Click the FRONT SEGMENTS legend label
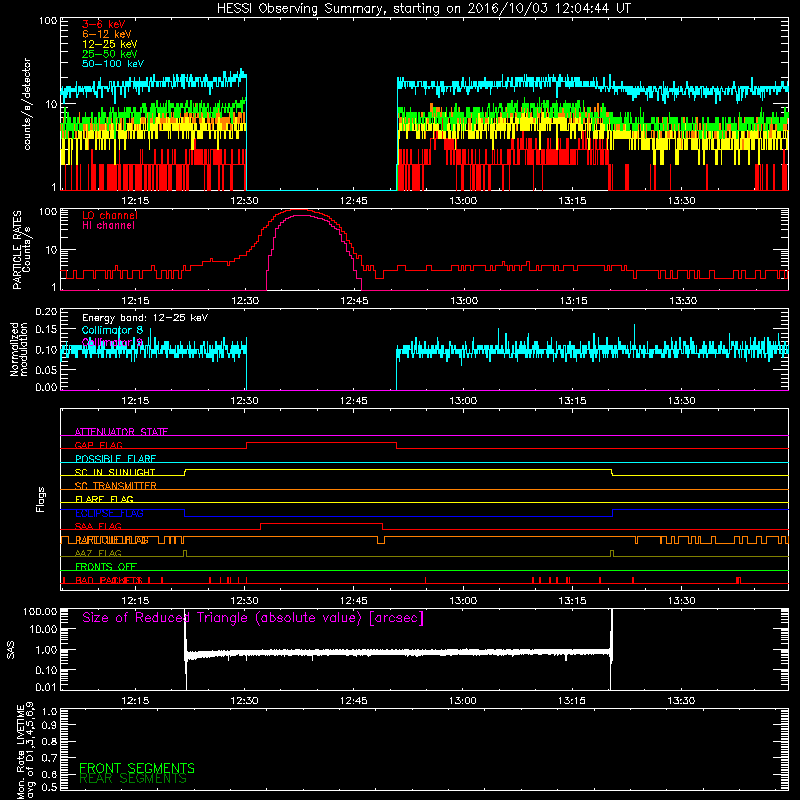Viewport: 800px width, 800px height. coord(137,768)
